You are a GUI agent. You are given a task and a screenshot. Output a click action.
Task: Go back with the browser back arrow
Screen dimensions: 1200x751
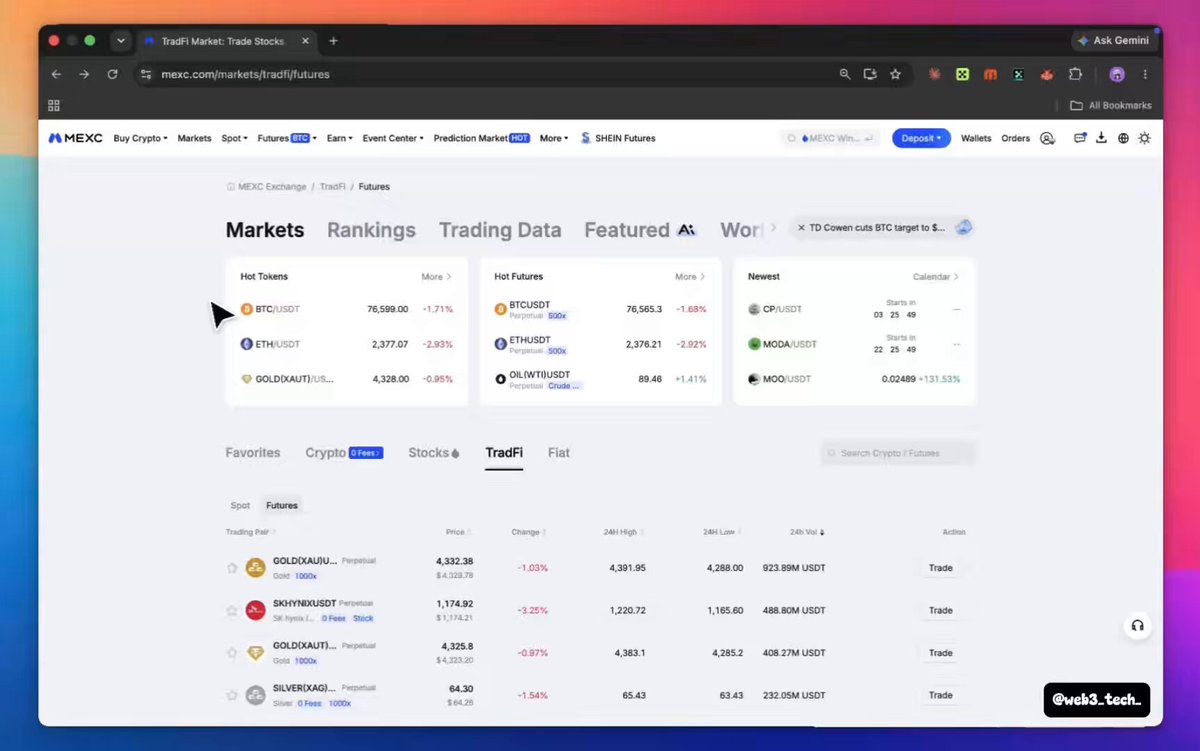tap(56, 74)
